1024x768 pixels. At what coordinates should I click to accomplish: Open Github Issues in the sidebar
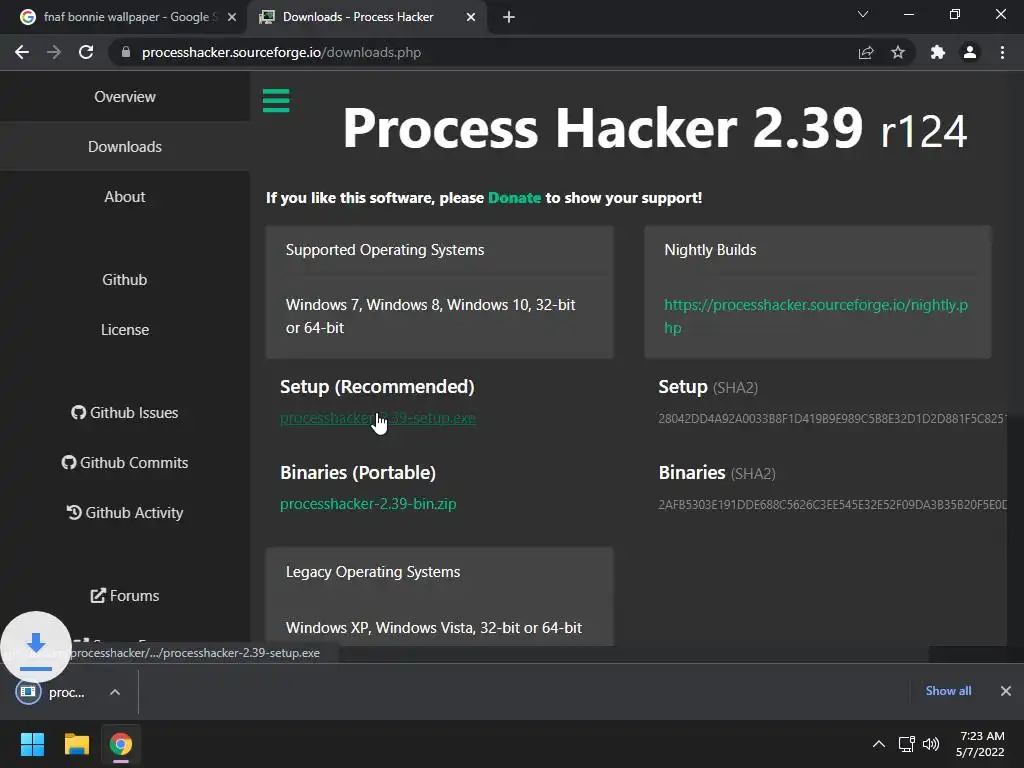pyautogui.click(x=125, y=413)
